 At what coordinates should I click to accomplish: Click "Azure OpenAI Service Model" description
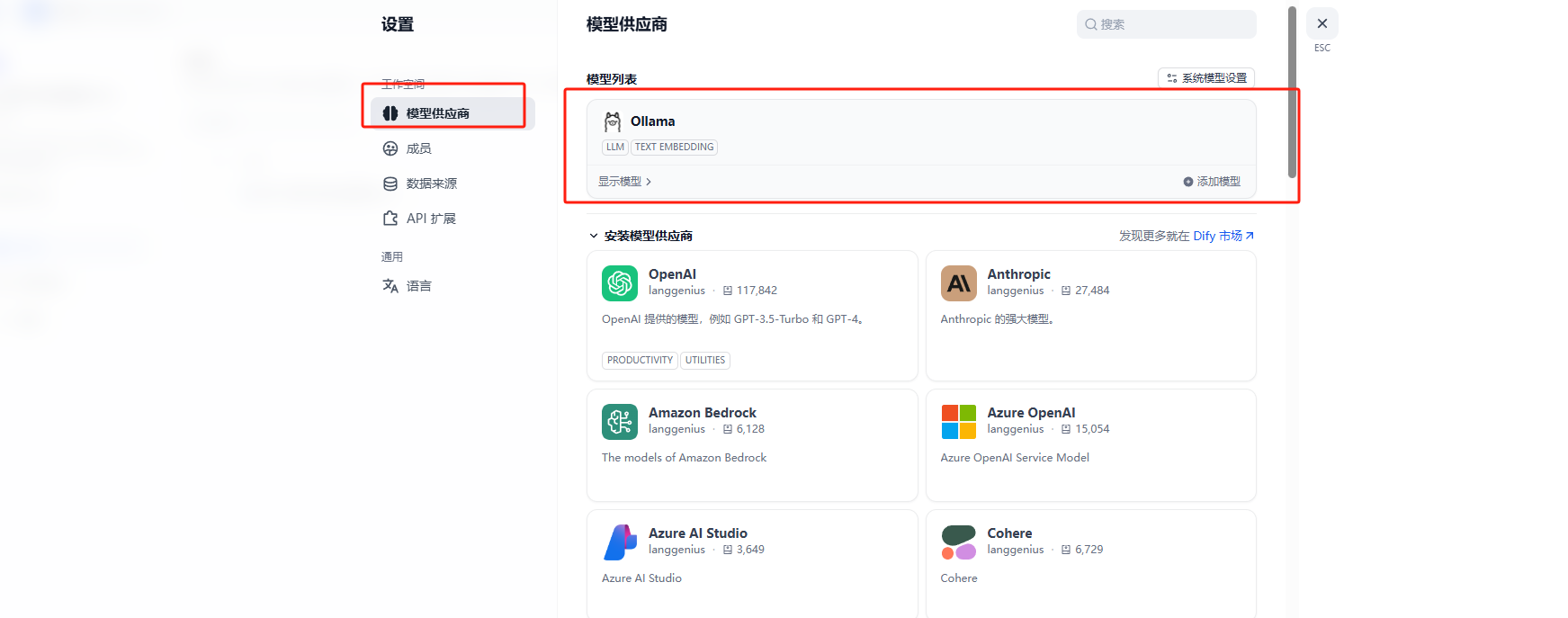pyautogui.click(x=1015, y=458)
